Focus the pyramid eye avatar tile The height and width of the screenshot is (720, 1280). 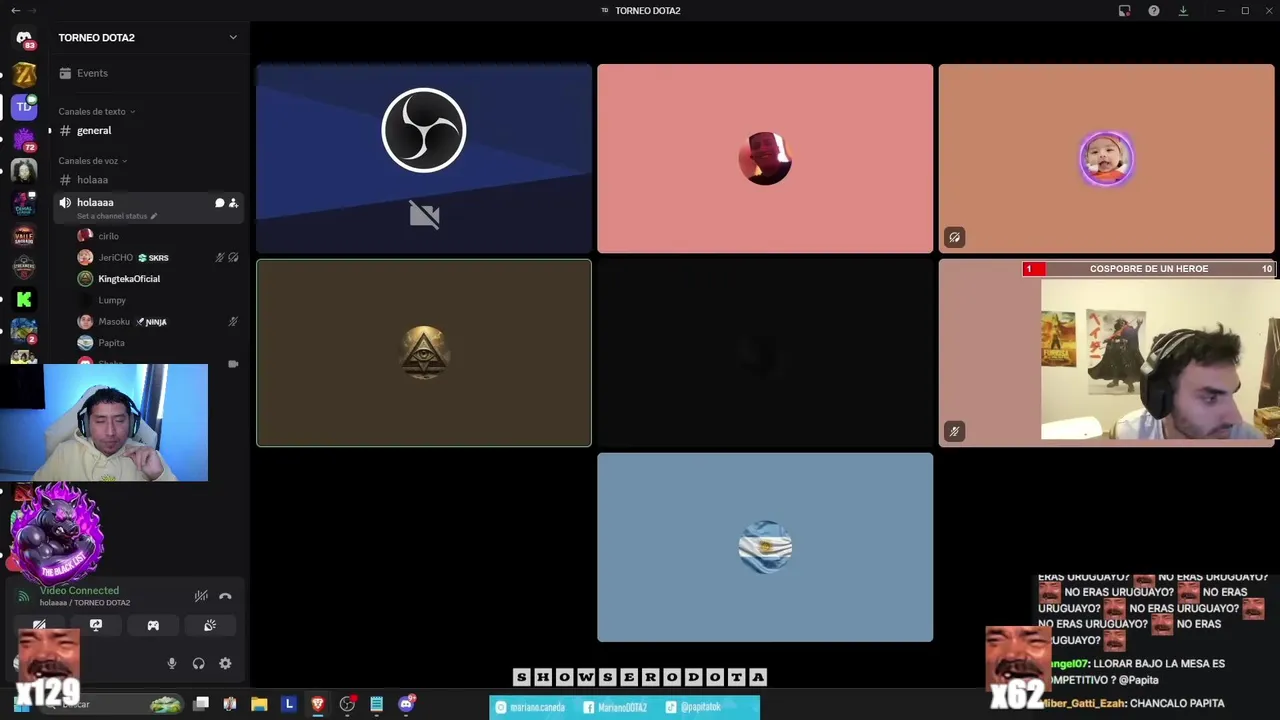click(424, 353)
